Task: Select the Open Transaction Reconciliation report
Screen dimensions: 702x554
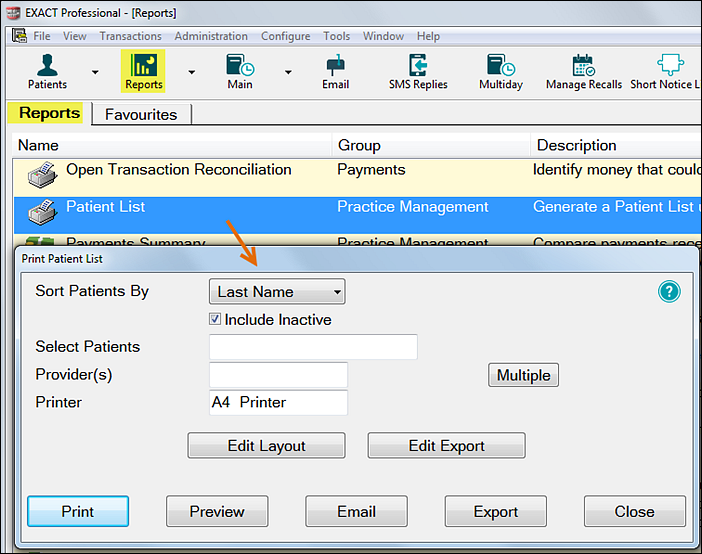Action: pyautogui.click(x=179, y=169)
